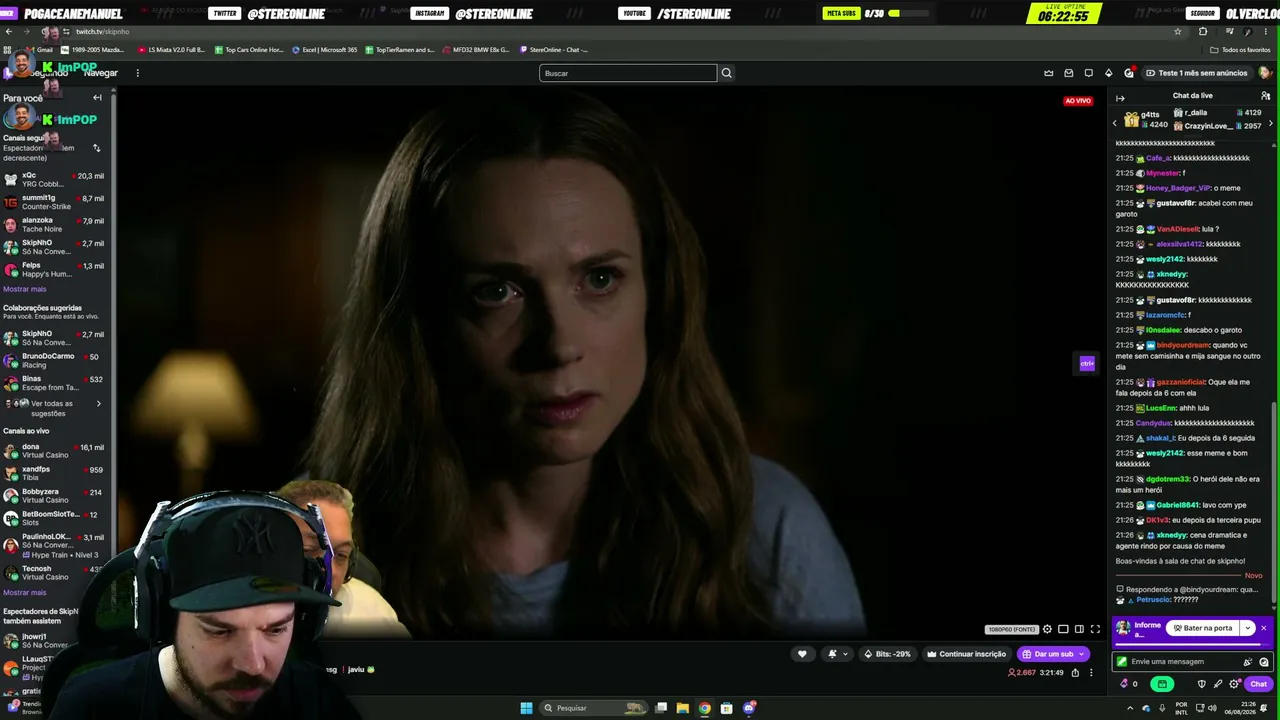Screen dimensions: 1280x720
Task: Collapse the live chat panel
Action: (x=1120, y=98)
